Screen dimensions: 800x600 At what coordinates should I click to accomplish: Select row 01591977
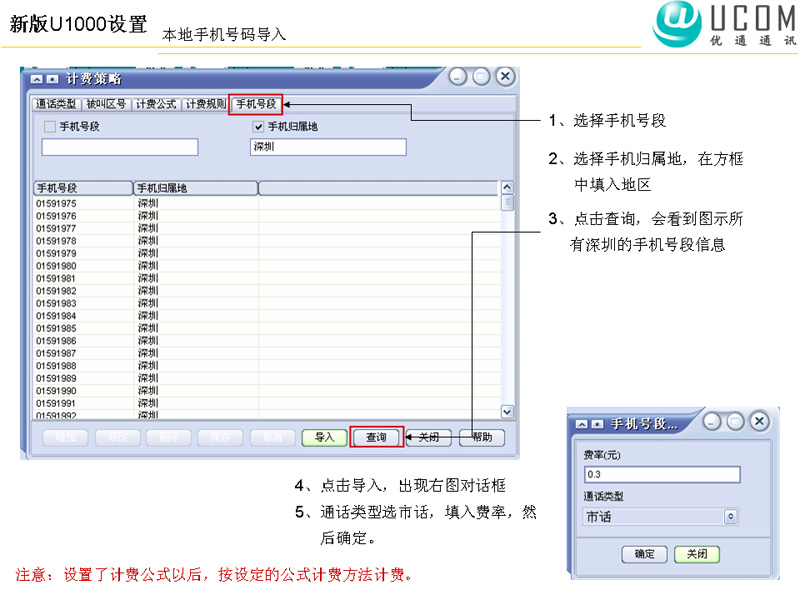pos(267,229)
